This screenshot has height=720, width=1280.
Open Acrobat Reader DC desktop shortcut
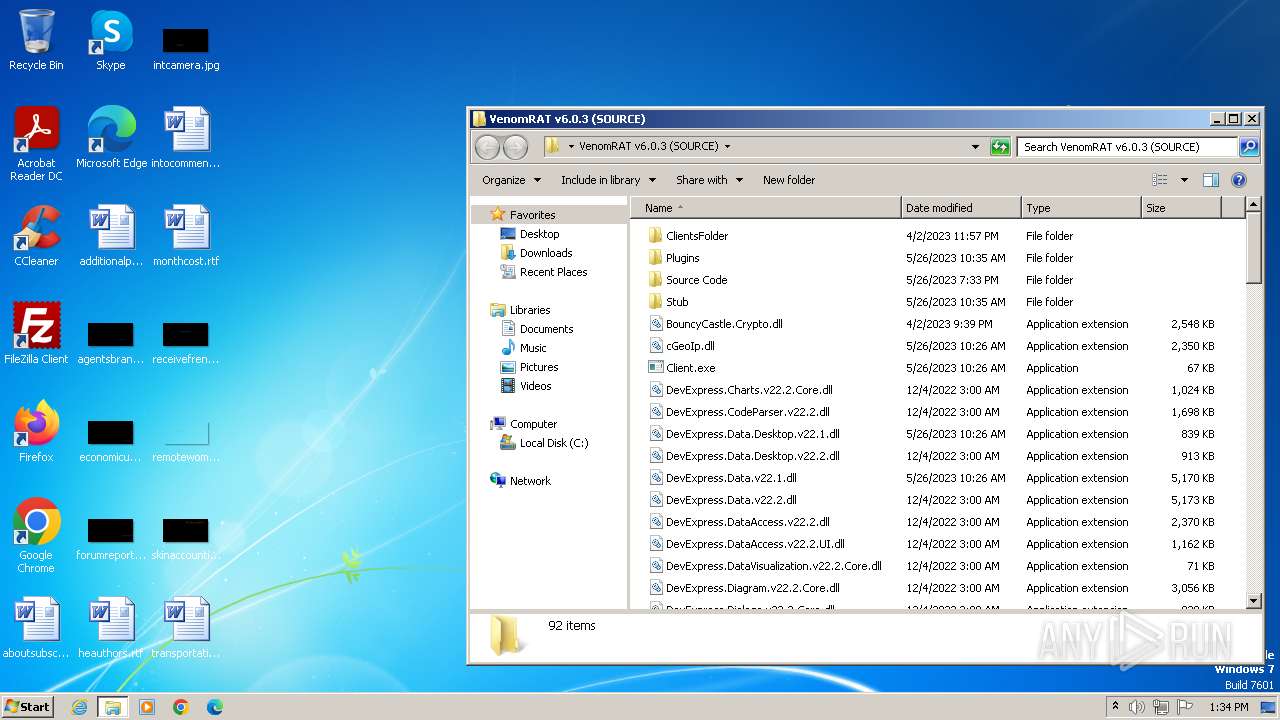tap(36, 143)
